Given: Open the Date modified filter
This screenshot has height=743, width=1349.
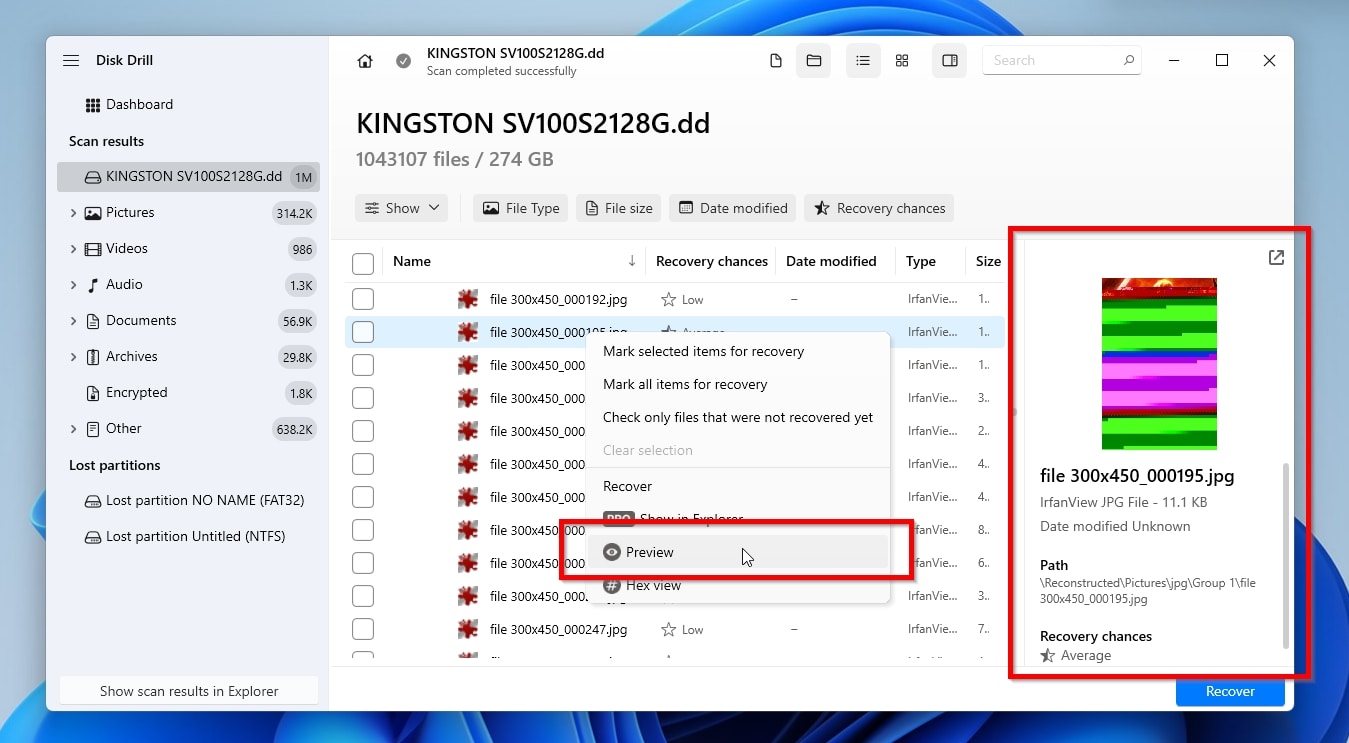Looking at the screenshot, I should pyautogui.click(x=732, y=208).
